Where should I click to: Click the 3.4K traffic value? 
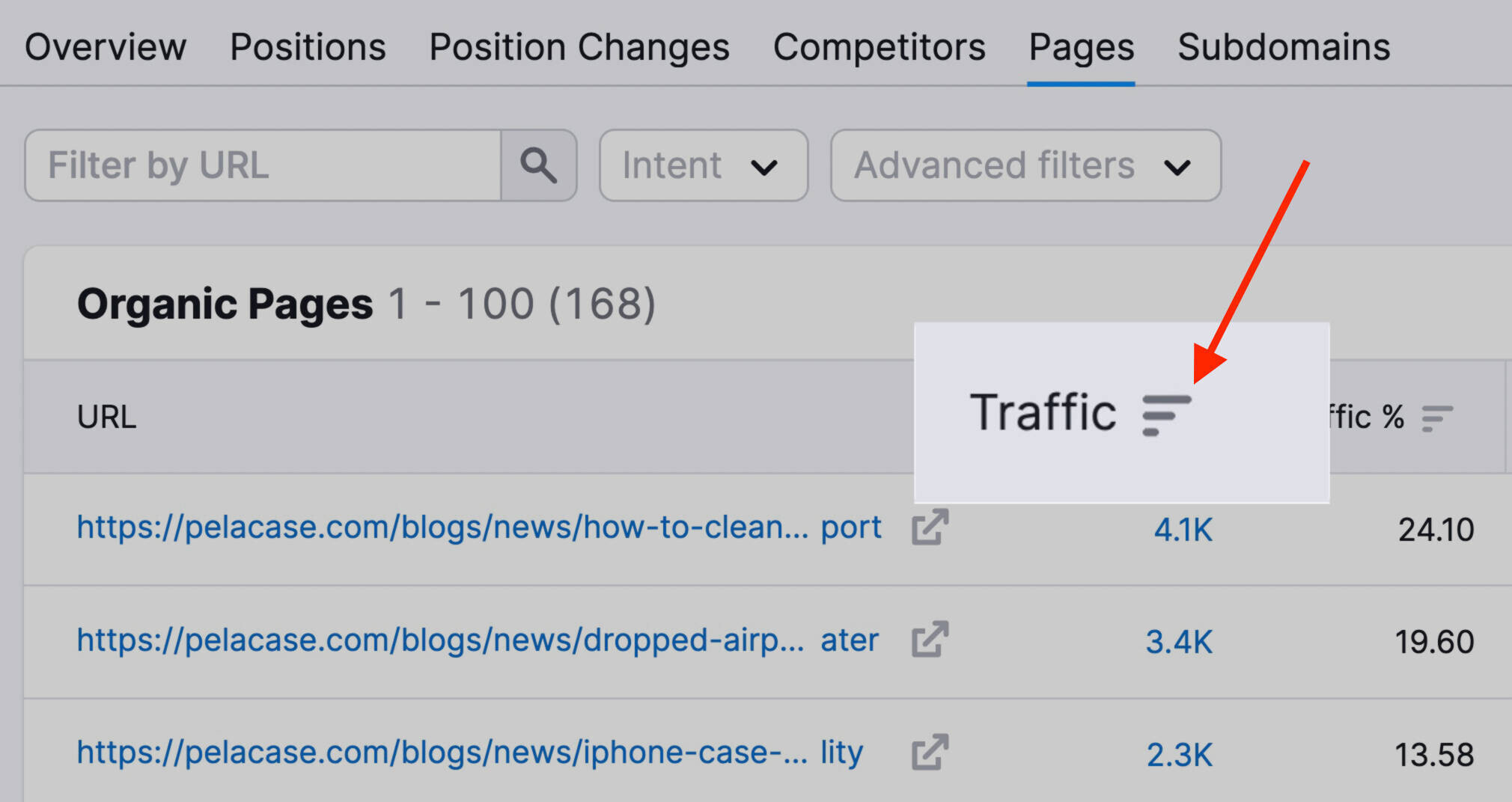coord(1179,642)
